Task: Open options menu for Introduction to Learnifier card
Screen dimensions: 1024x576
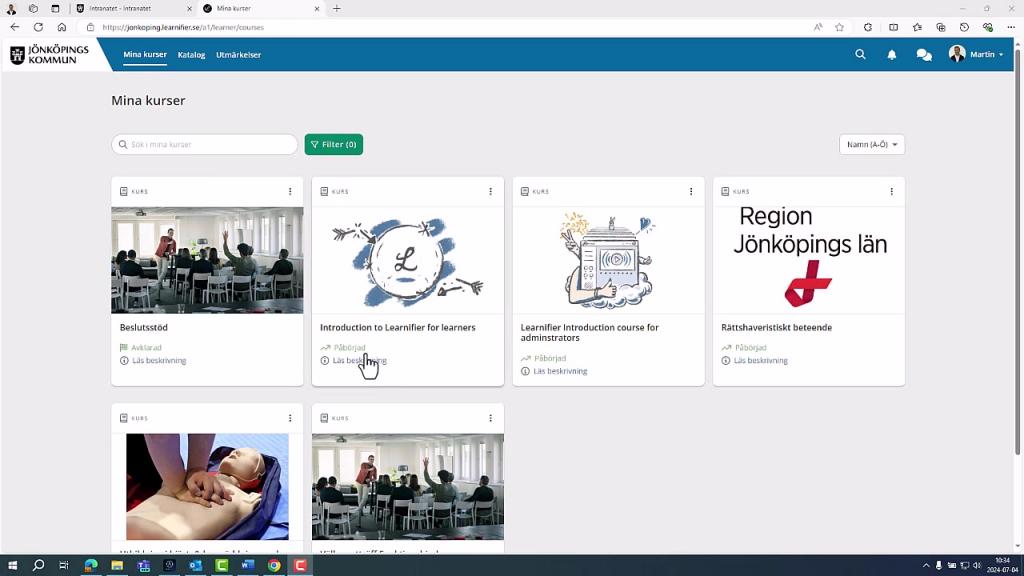Action: [x=490, y=191]
